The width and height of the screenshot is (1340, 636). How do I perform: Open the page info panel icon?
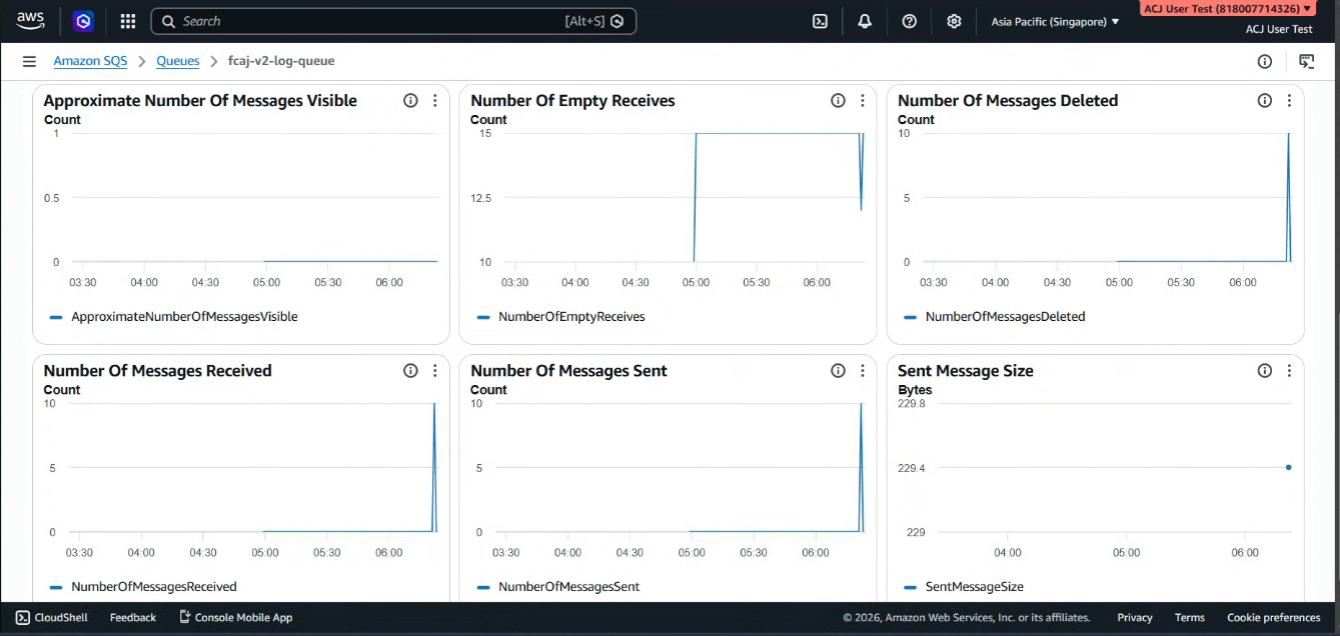[1265, 61]
